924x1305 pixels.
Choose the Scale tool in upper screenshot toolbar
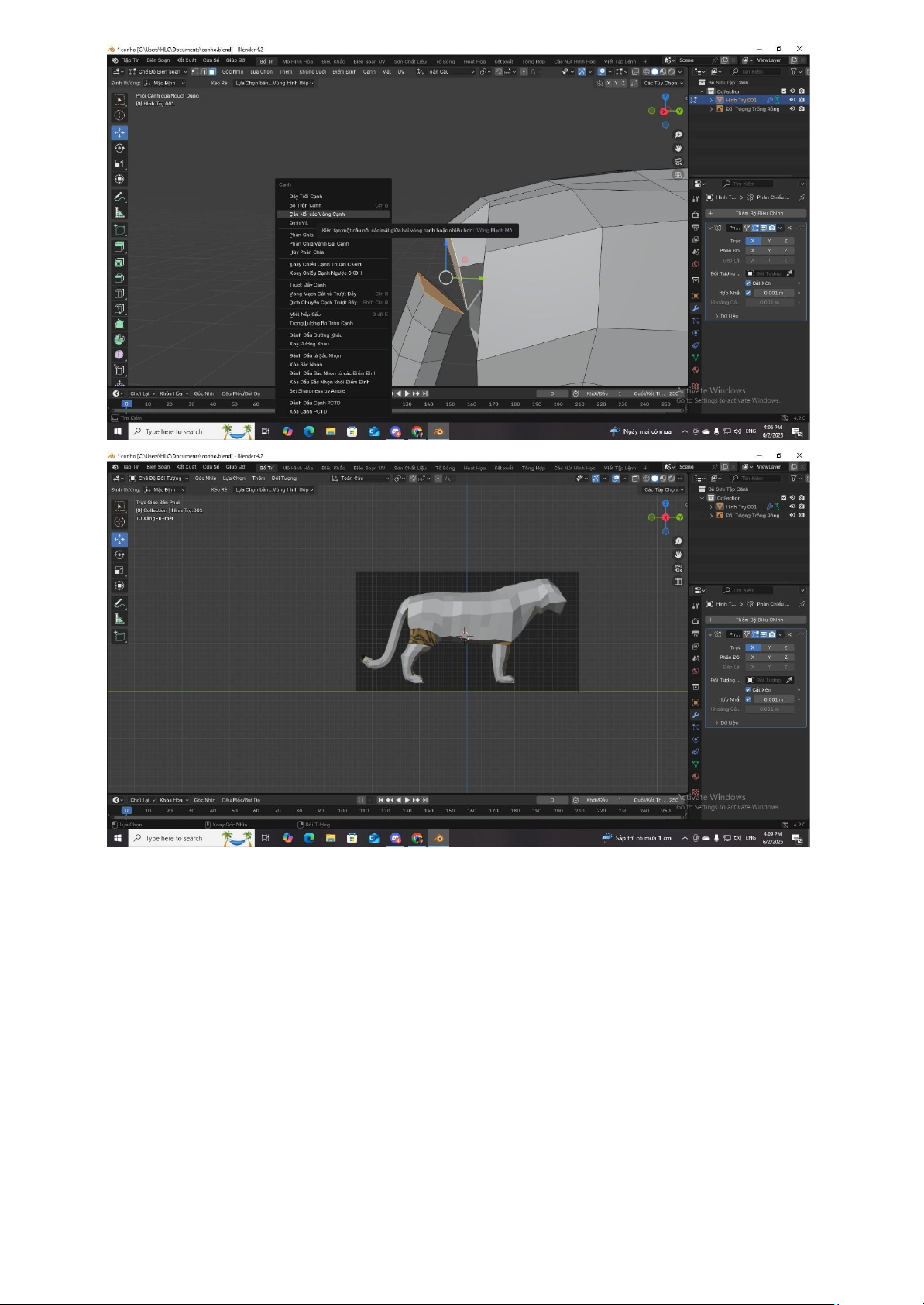pos(119,163)
